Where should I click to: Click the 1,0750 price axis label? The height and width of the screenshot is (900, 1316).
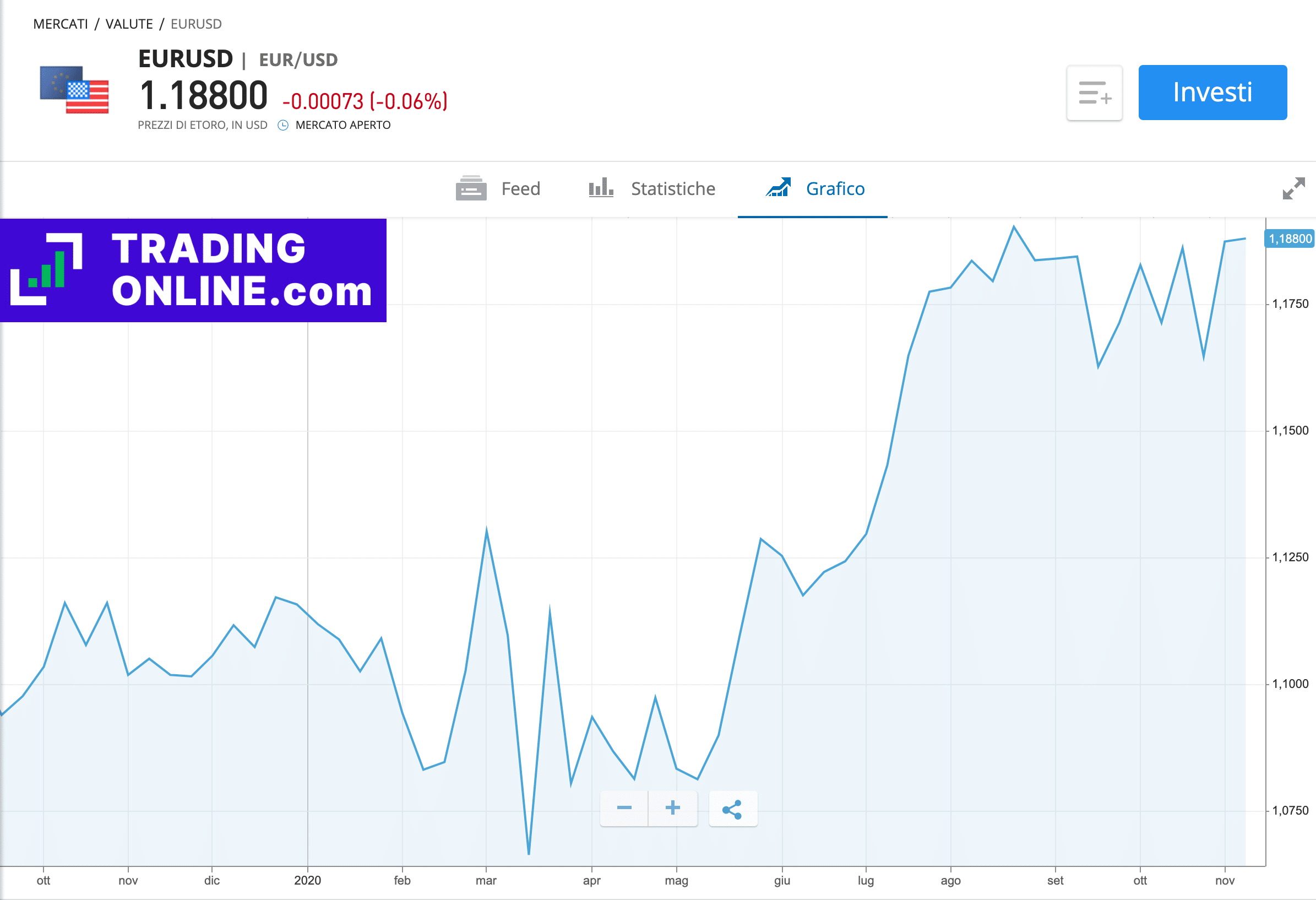1291,811
